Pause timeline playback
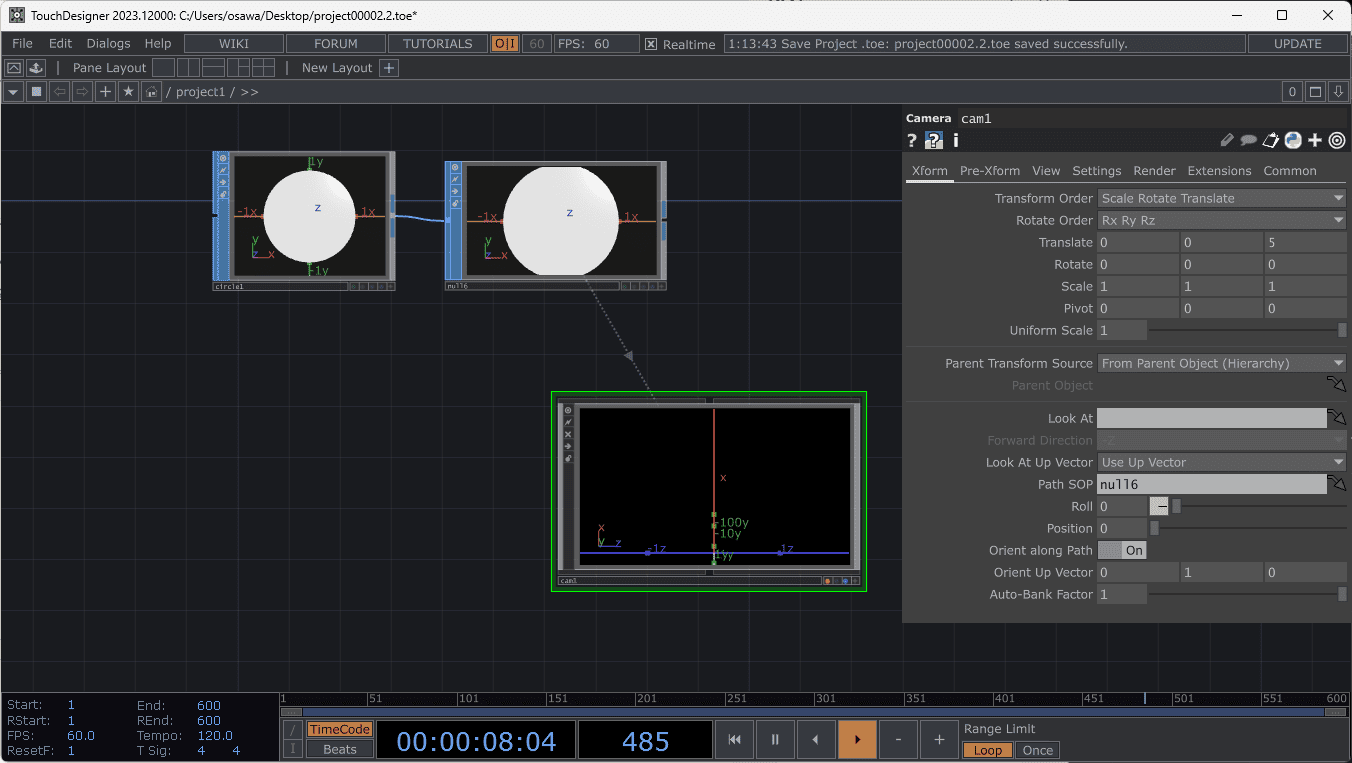Image resolution: width=1352 pixels, height=763 pixels. tap(775, 739)
